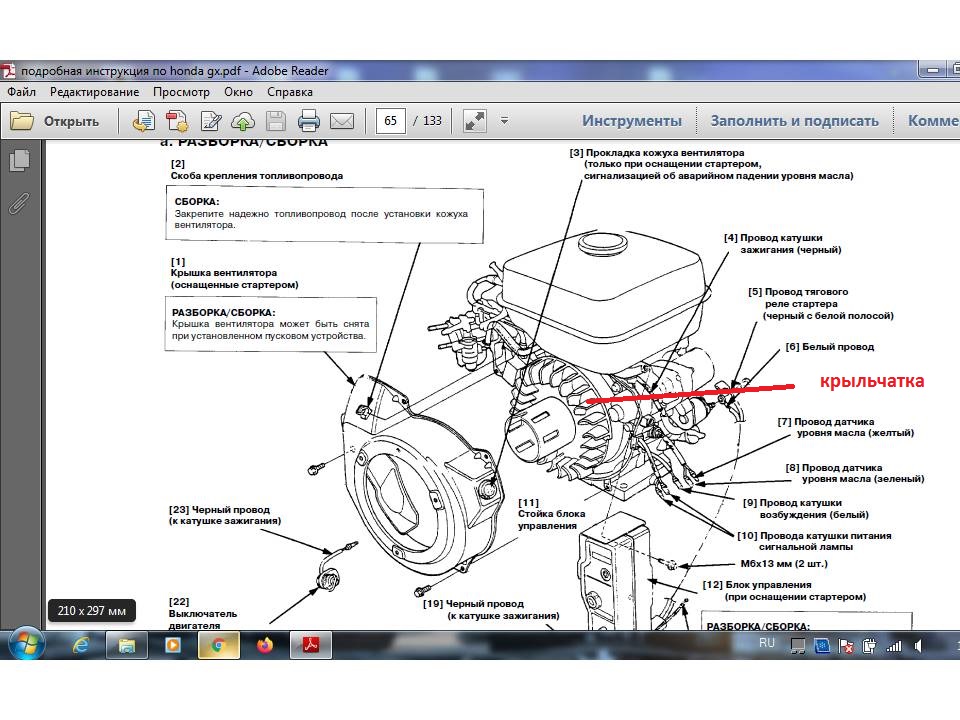Viewport: 960px width, 720px height.
Task: Open the Заполнить и подписать pane
Action: click(794, 121)
